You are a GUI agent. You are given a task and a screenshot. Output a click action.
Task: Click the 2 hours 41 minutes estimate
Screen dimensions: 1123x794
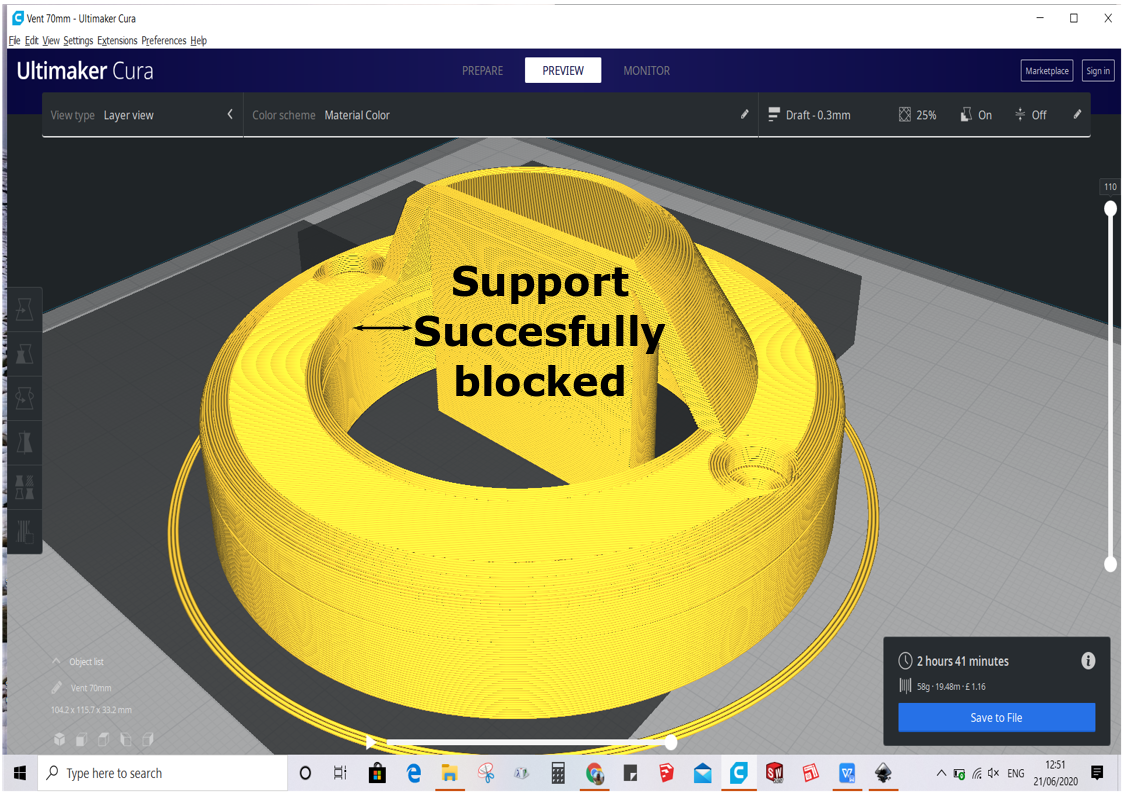(963, 661)
